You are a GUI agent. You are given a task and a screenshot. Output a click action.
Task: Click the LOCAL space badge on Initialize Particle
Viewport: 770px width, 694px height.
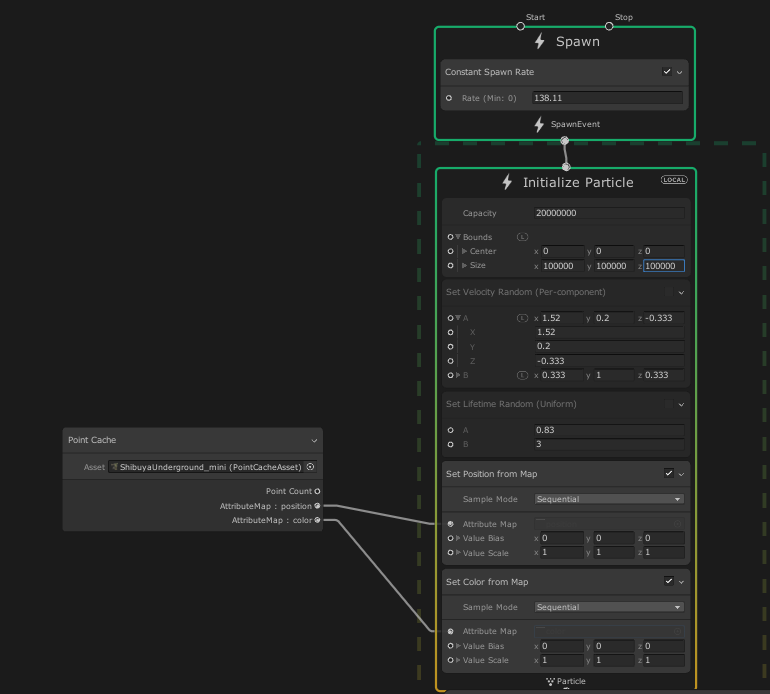pyautogui.click(x=674, y=180)
